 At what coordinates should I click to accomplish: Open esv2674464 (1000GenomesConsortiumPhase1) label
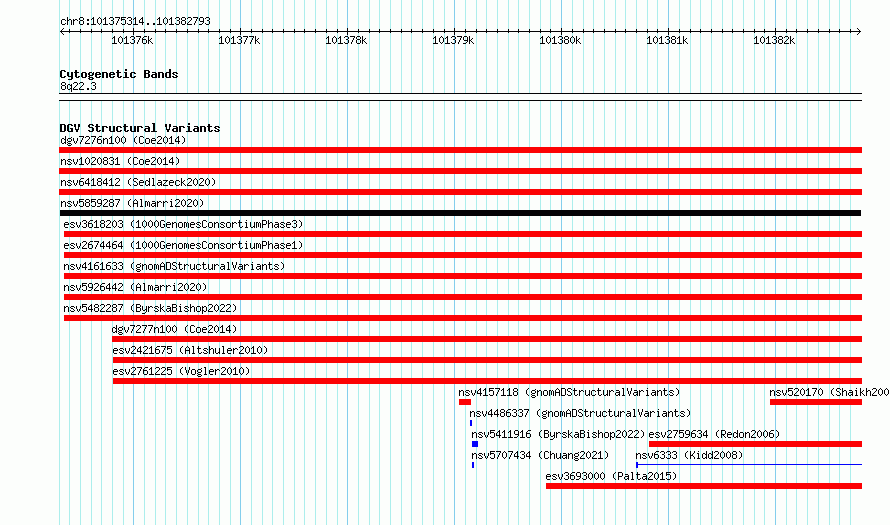(183, 245)
